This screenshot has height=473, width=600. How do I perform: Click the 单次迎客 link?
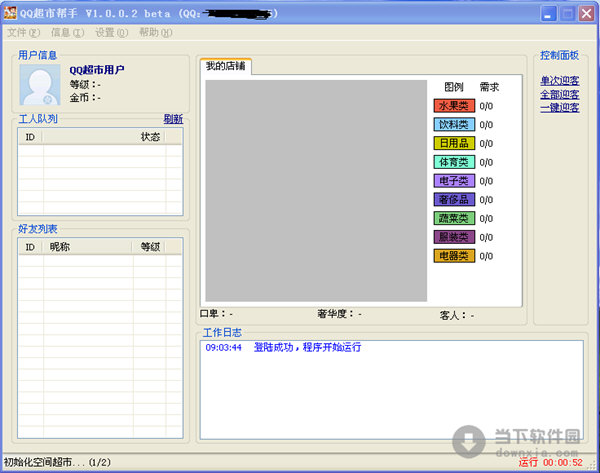pyautogui.click(x=559, y=81)
